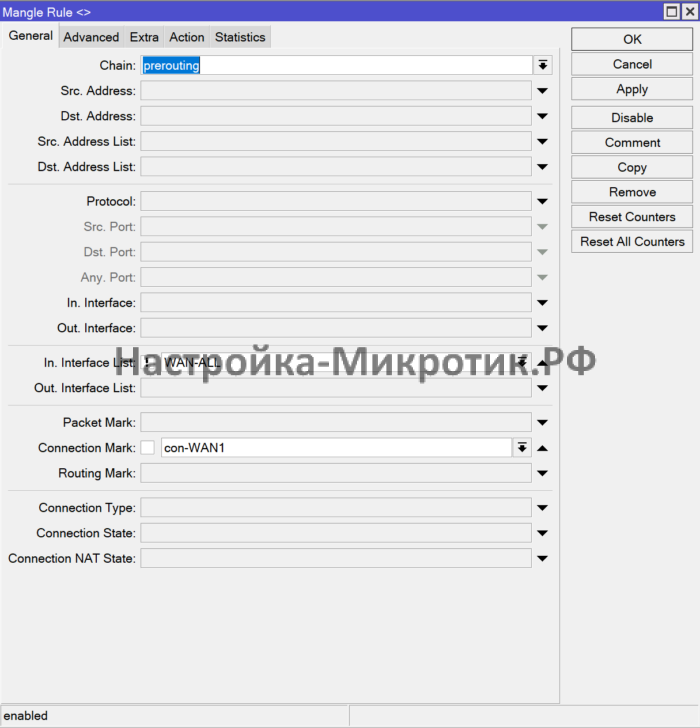Collapse the Connection Mark field arrow

[543, 448]
